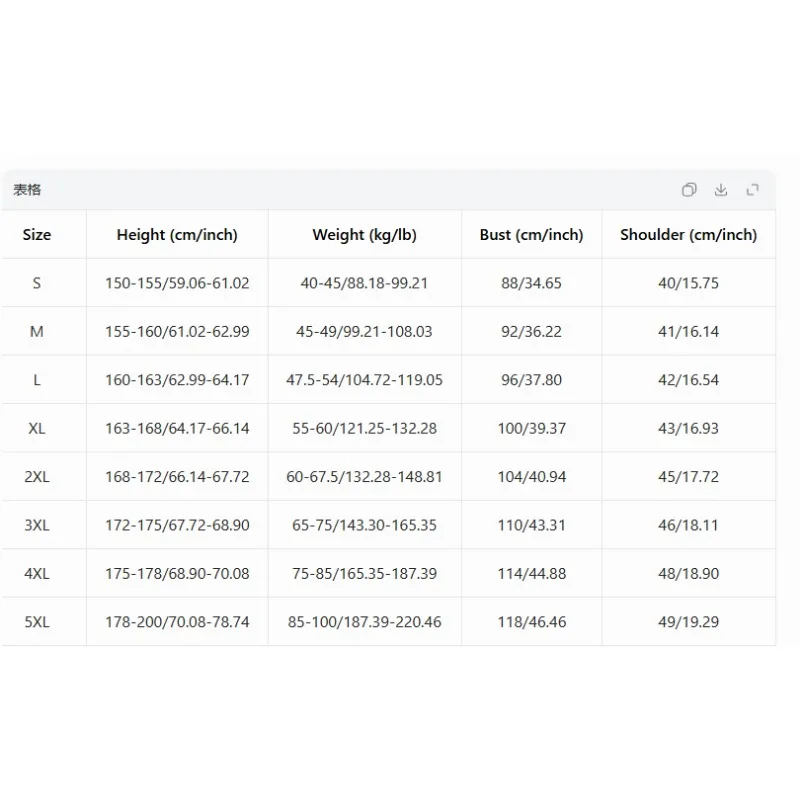This screenshot has width=800, height=800.
Task: Click the S size row cell
Action: [x=37, y=283]
